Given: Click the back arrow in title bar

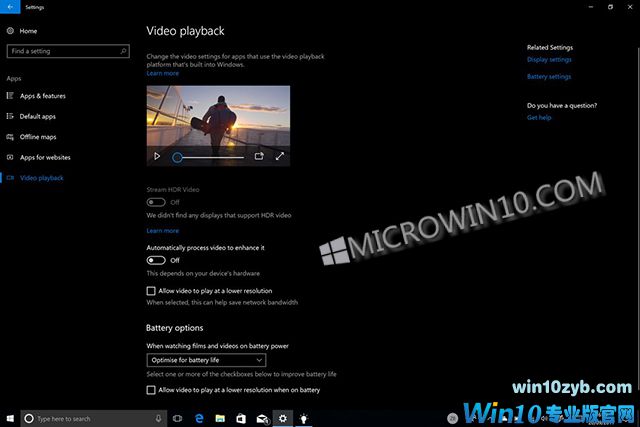Looking at the screenshot, I should (9, 6).
